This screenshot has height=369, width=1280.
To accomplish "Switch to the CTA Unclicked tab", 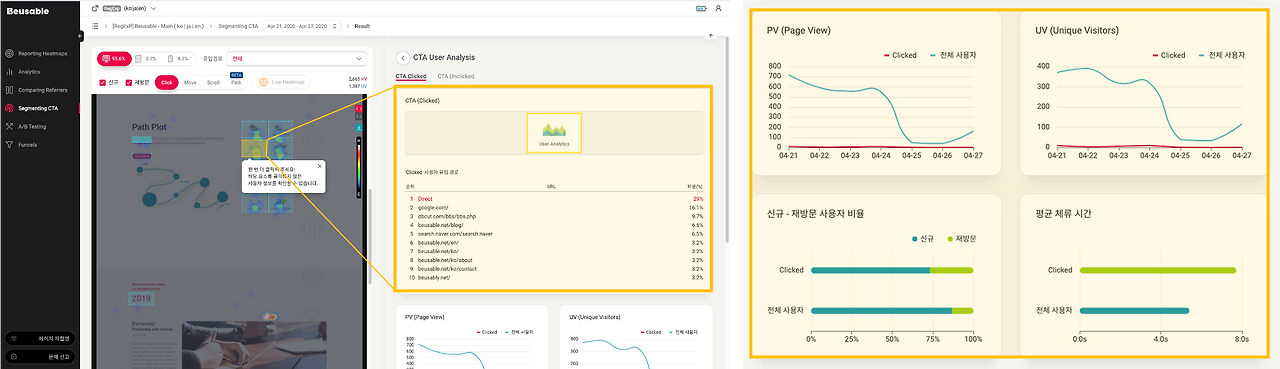I will [x=456, y=77].
